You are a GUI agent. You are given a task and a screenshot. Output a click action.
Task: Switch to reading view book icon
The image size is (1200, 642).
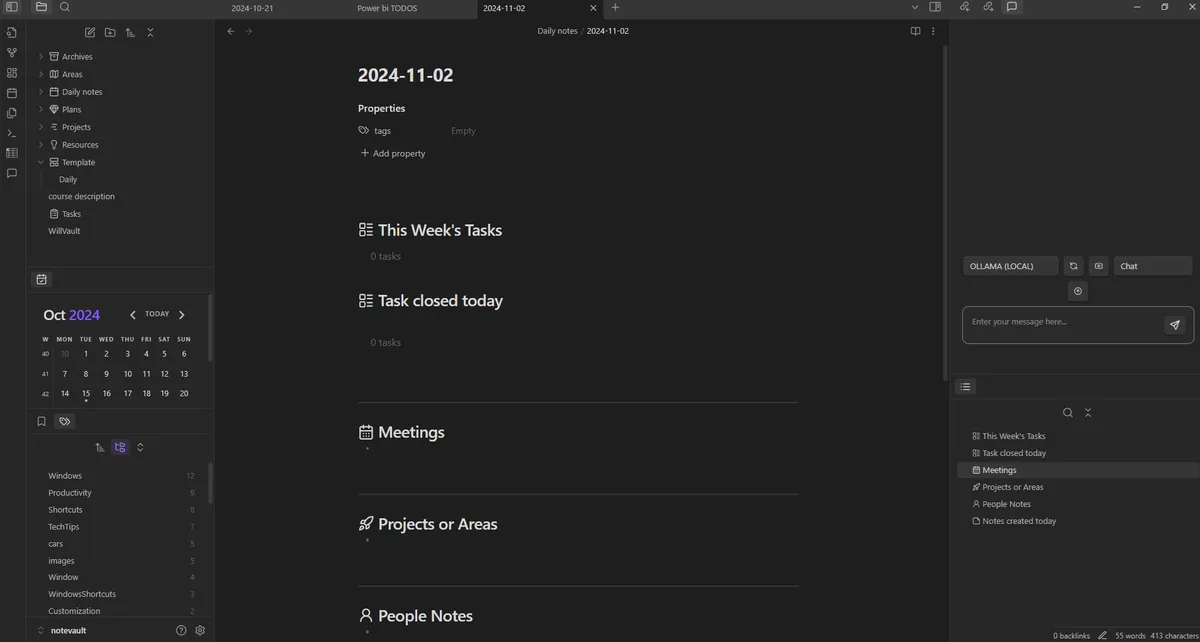(915, 31)
